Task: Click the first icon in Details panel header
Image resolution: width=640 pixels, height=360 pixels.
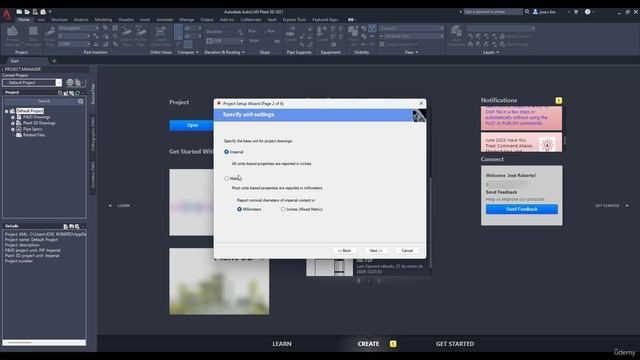Action: point(65,226)
